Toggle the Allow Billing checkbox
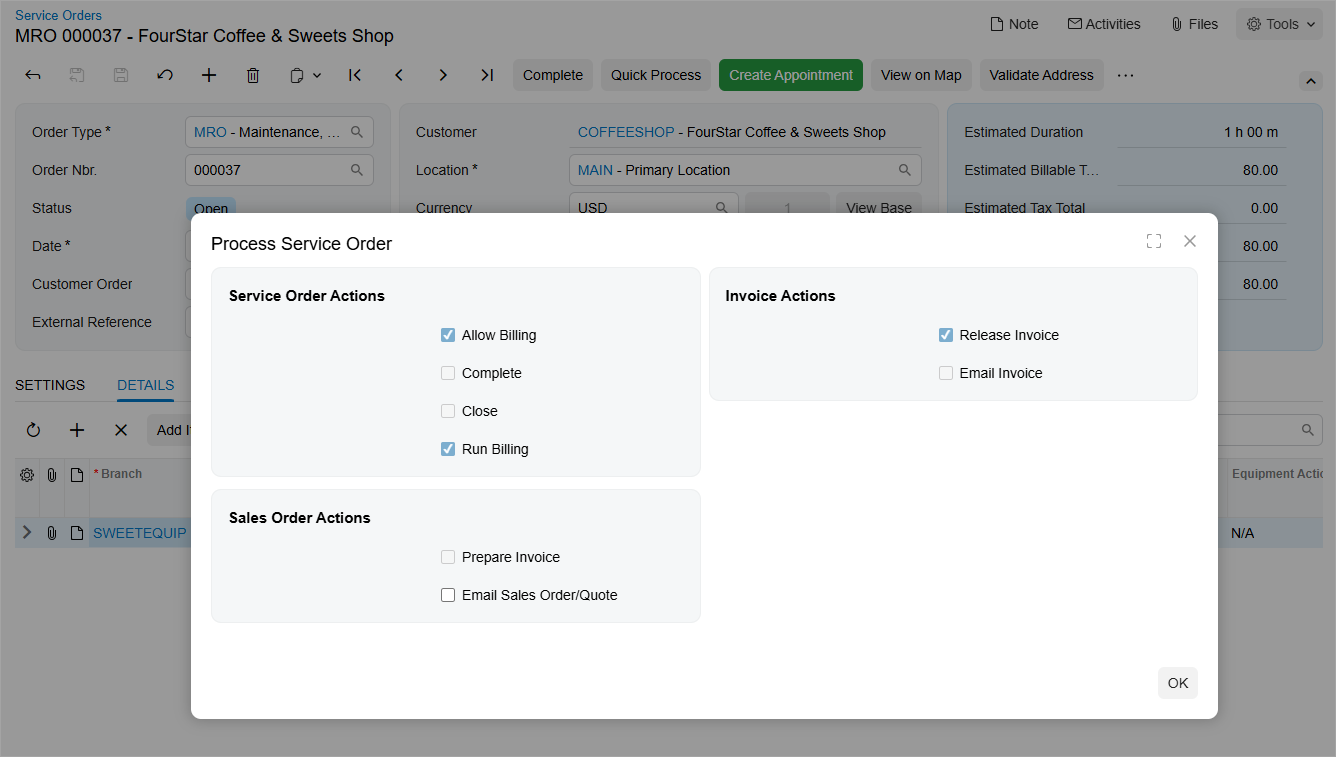Viewport: 1336px width, 757px height. coord(448,335)
